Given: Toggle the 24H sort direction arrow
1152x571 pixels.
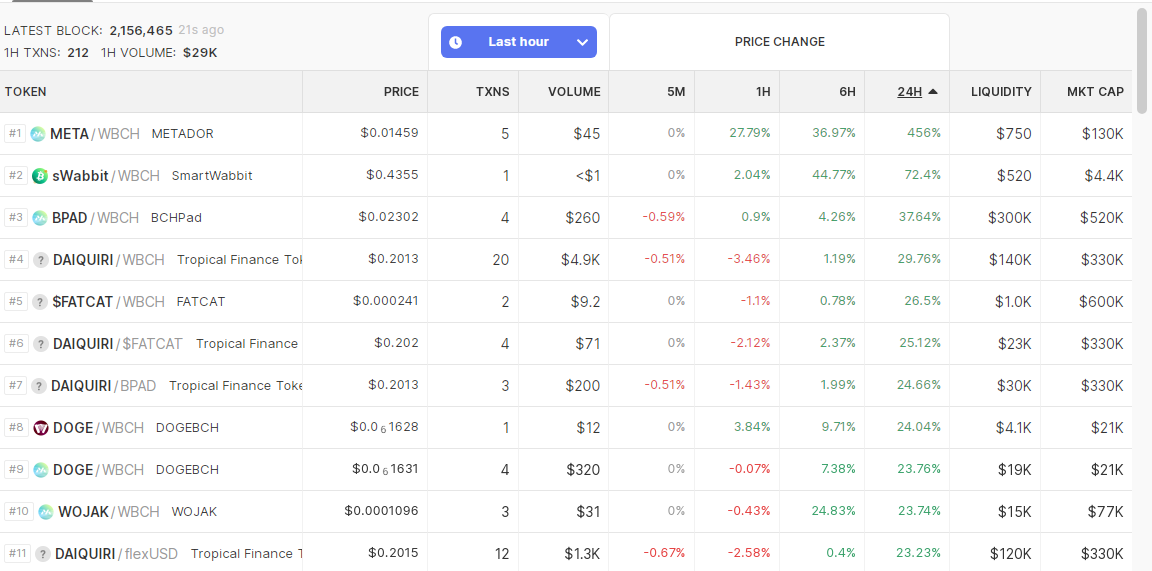Looking at the screenshot, I should 933,92.
